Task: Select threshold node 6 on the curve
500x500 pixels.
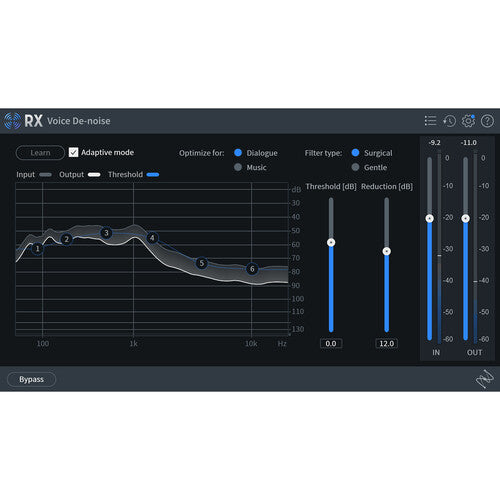Action: (252, 269)
